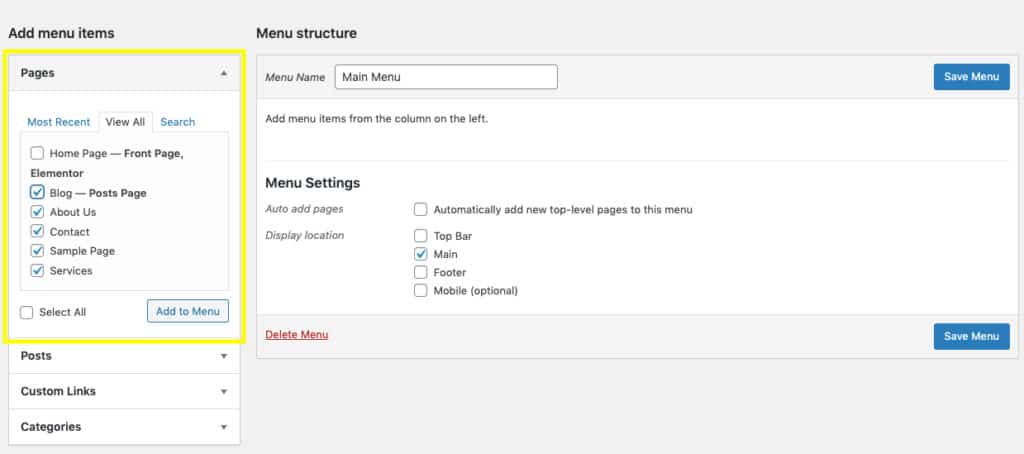Image resolution: width=1024 pixels, height=454 pixels.
Task: Select the View All tab
Action: (x=125, y=122)
